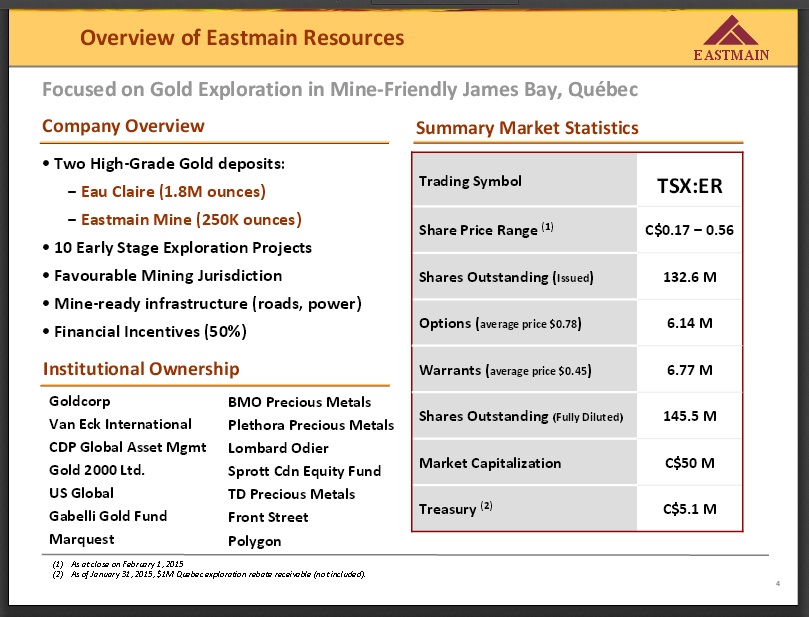The height and width of the screenshot is (617, 809).
Task: Select 'Lombard Odier' entry
Action: tap(278, 448)
